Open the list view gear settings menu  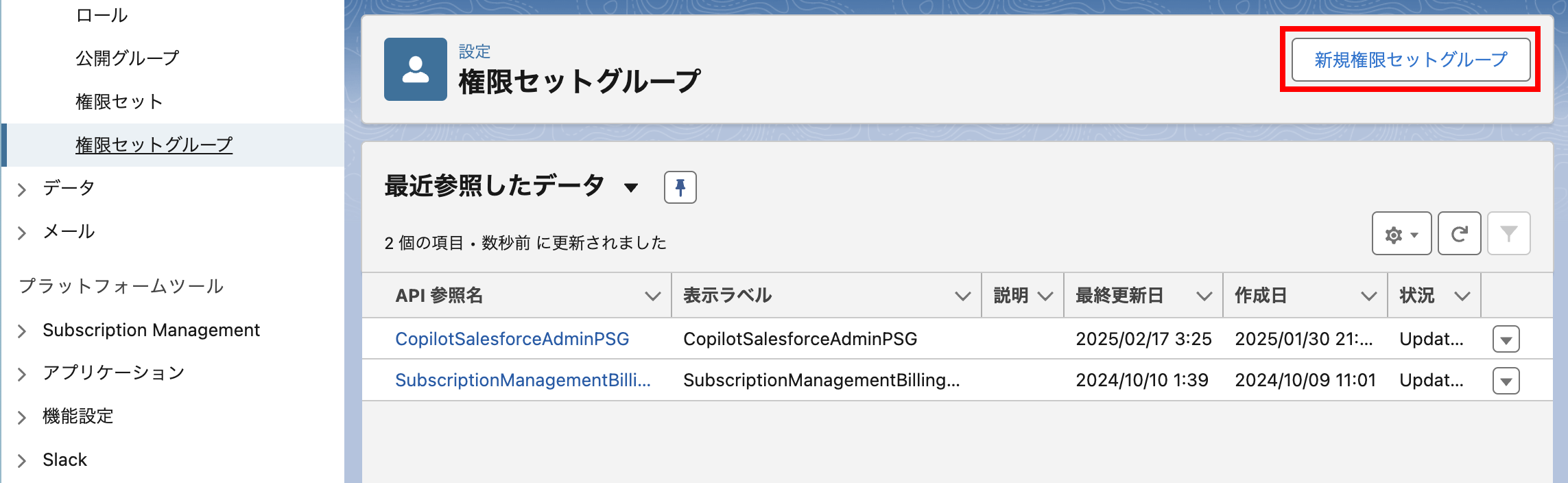pos(1401,234)
